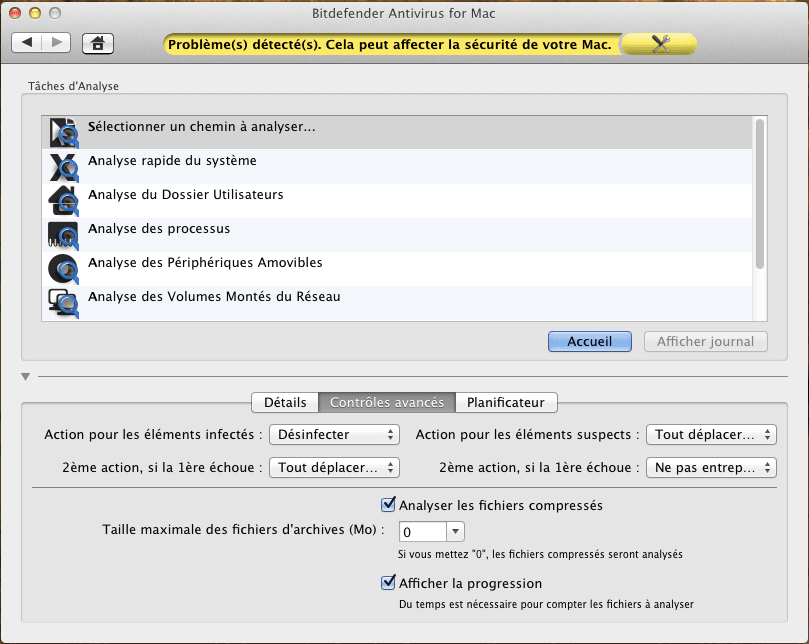809x644 pixels.
Task: Open the Désinfecter dropdown for infected items
Action: (335, 434)
